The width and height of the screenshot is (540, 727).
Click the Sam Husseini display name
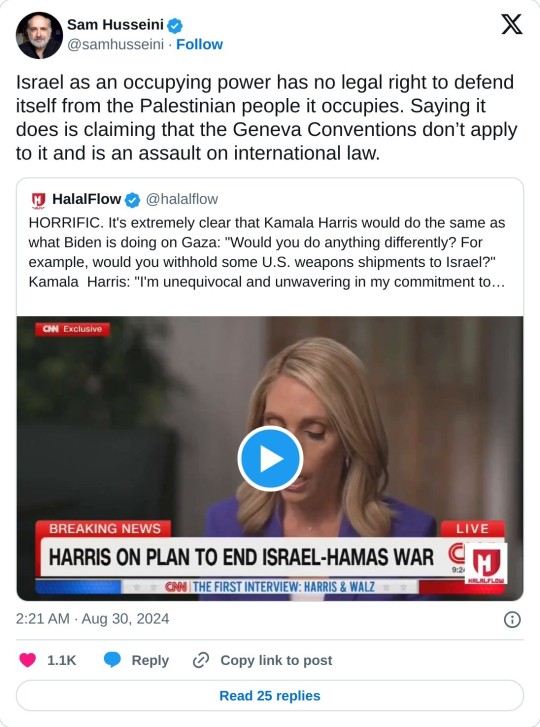[x=115, y=25]
